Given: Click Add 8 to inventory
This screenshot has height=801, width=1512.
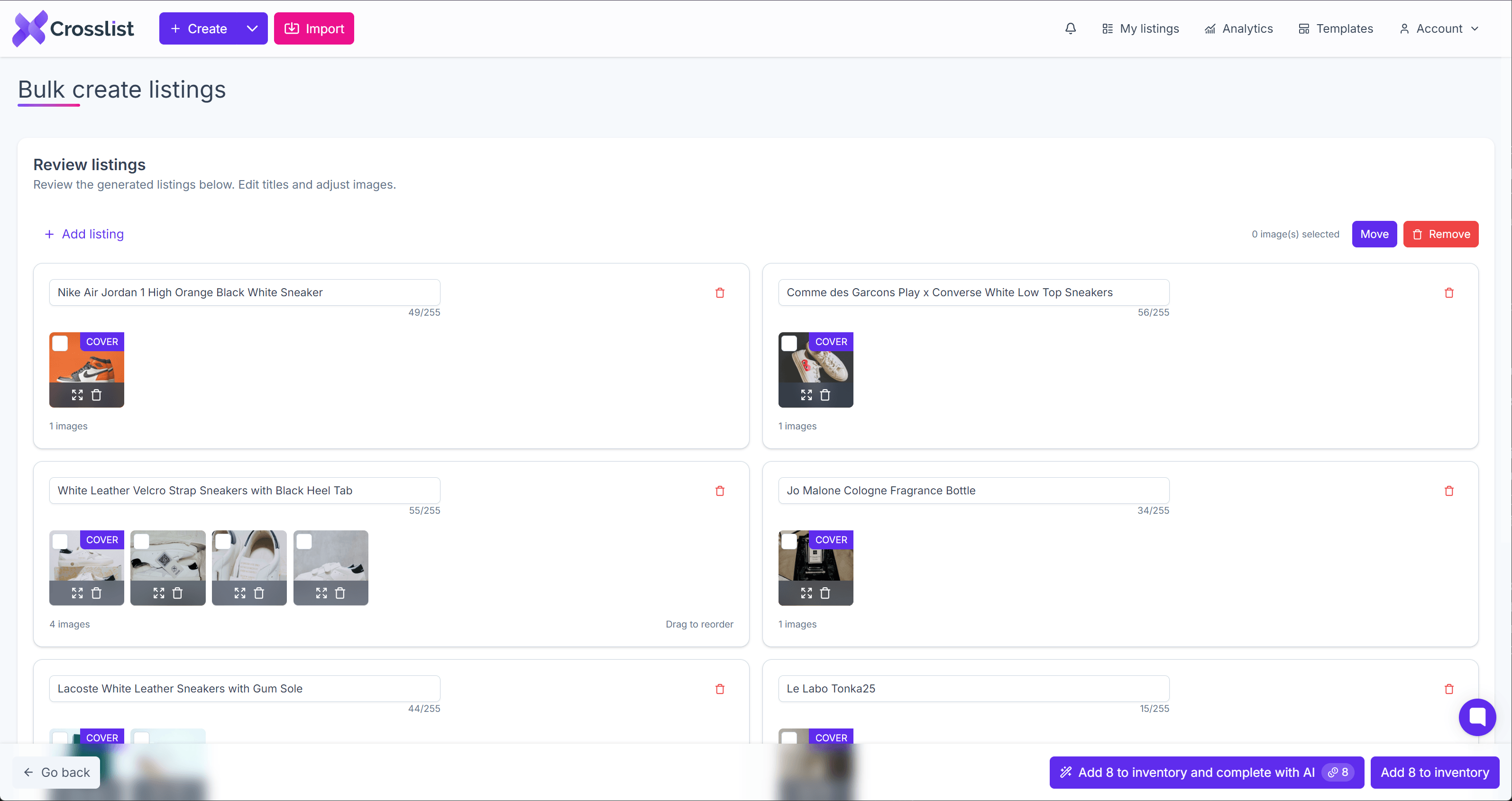Looking at the screenshot, I should [x=1435, y=772].
